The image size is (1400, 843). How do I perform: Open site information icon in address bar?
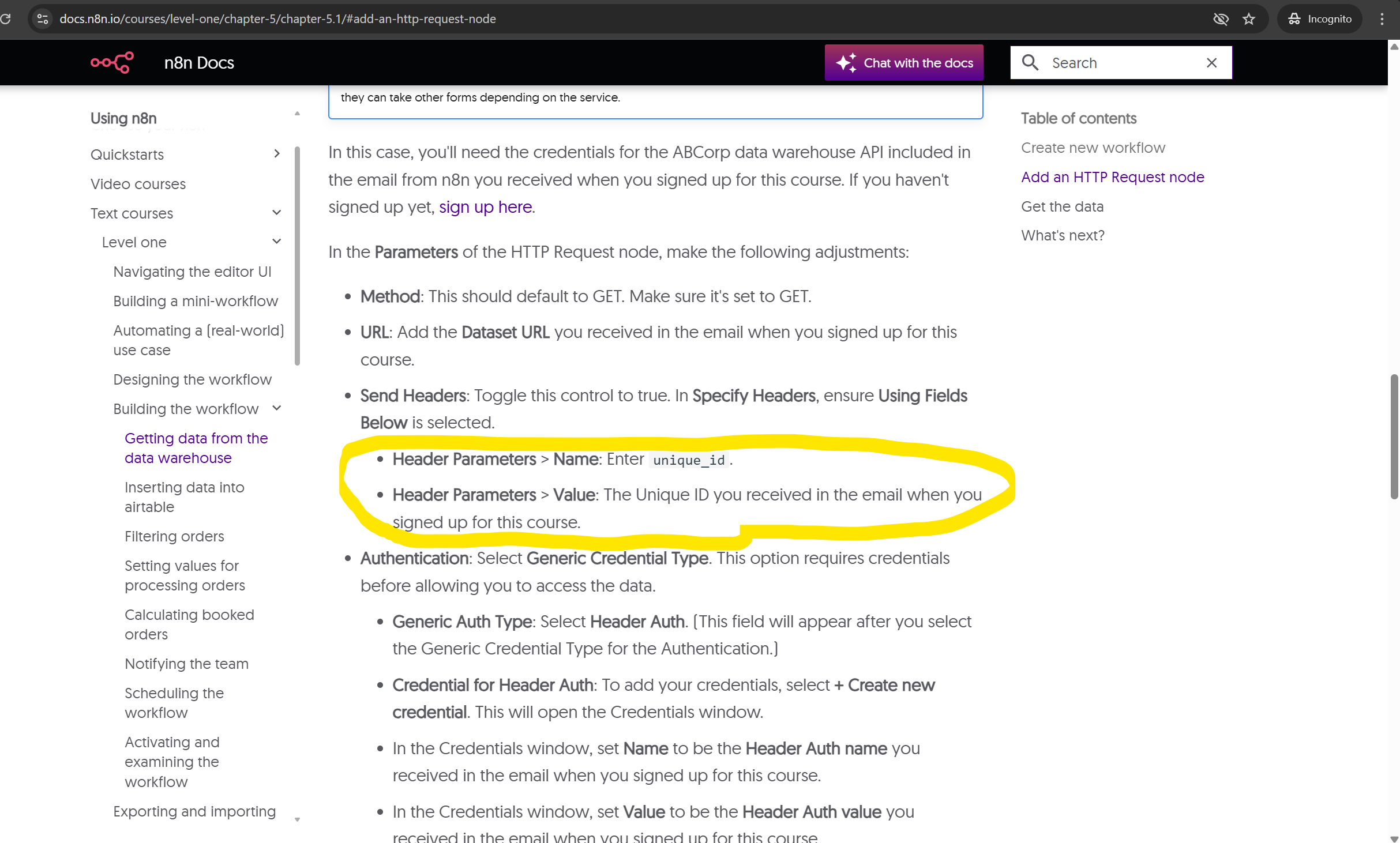click(x=43, y=19)
